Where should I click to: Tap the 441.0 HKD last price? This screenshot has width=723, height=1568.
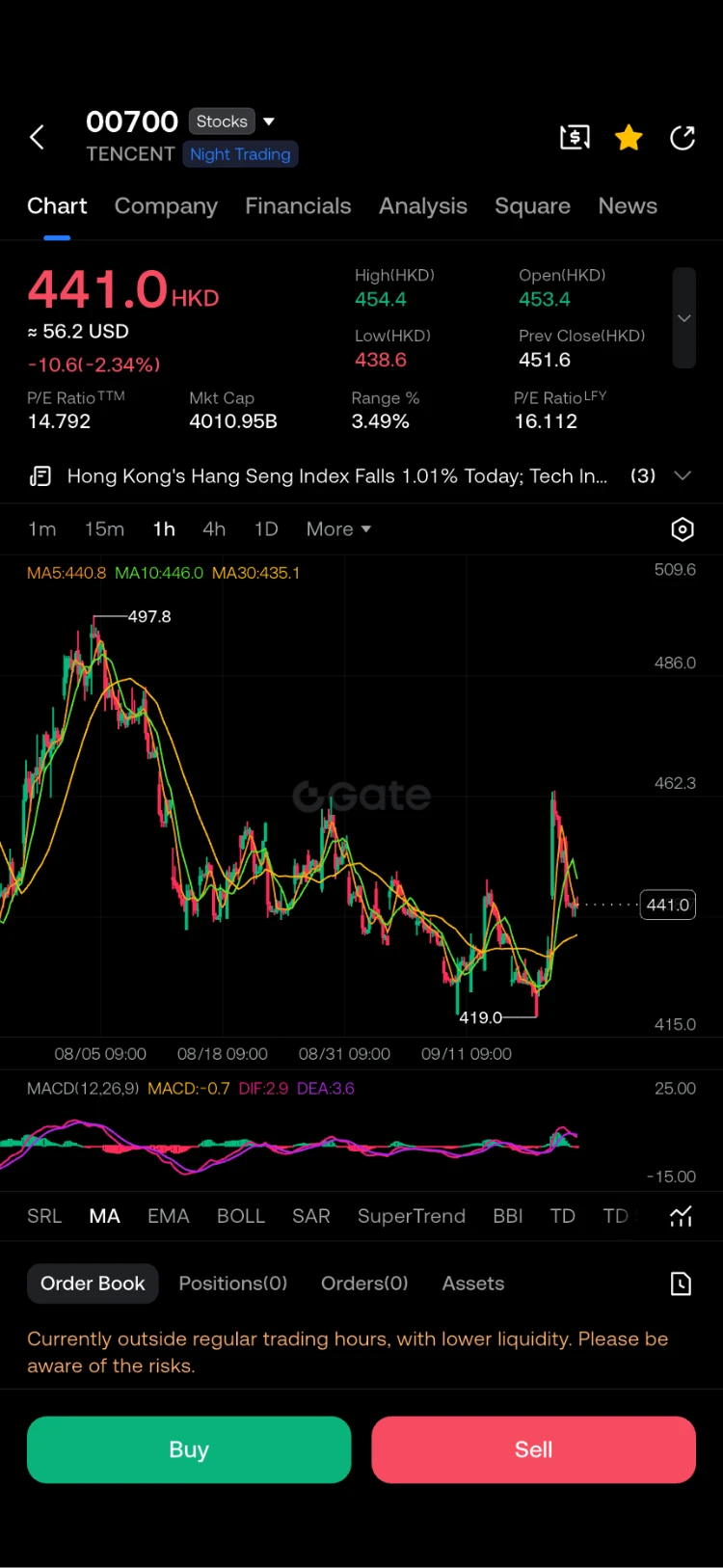point(123,289)
